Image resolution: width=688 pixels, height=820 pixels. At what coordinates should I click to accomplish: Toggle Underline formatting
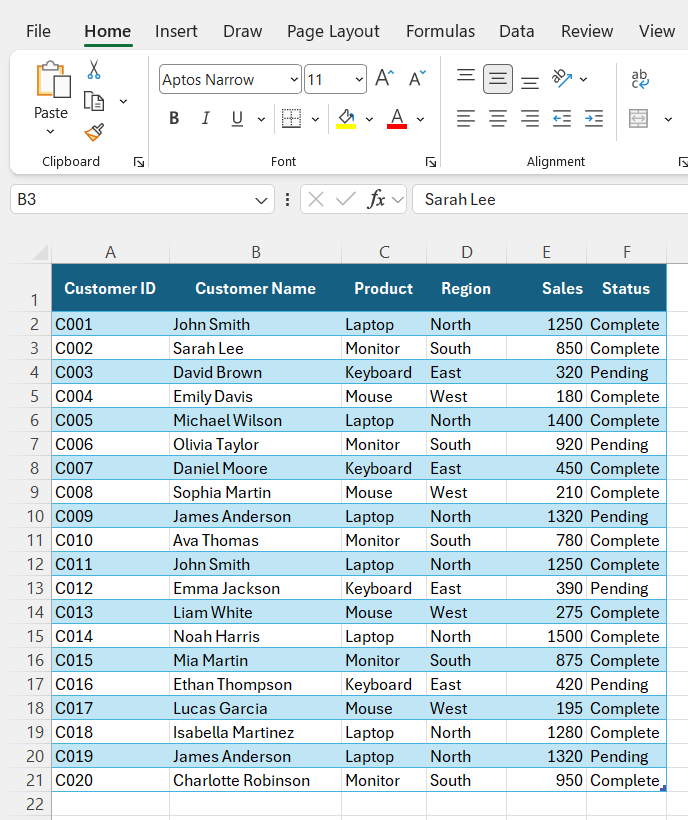pos(237,119)
